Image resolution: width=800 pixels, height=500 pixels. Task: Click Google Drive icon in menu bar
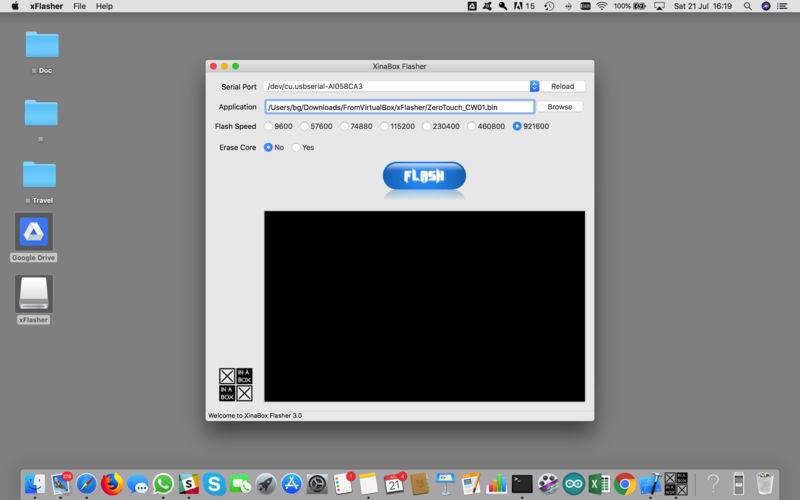tap(472, 6)
